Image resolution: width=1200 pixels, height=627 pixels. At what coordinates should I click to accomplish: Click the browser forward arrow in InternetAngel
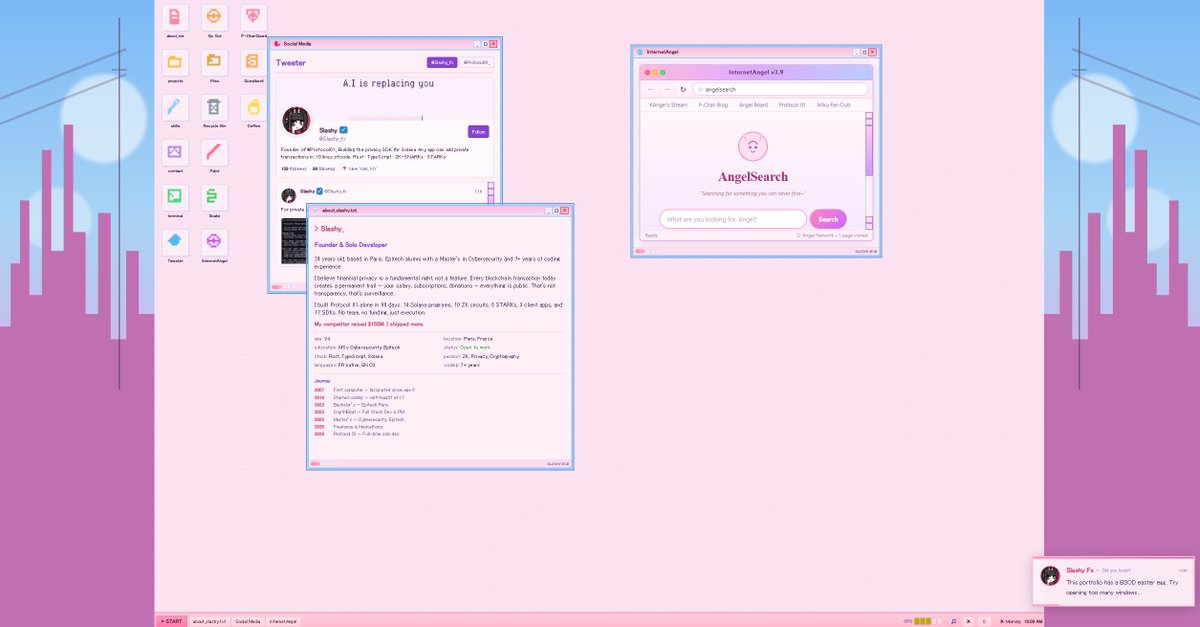tap(667, 89)
